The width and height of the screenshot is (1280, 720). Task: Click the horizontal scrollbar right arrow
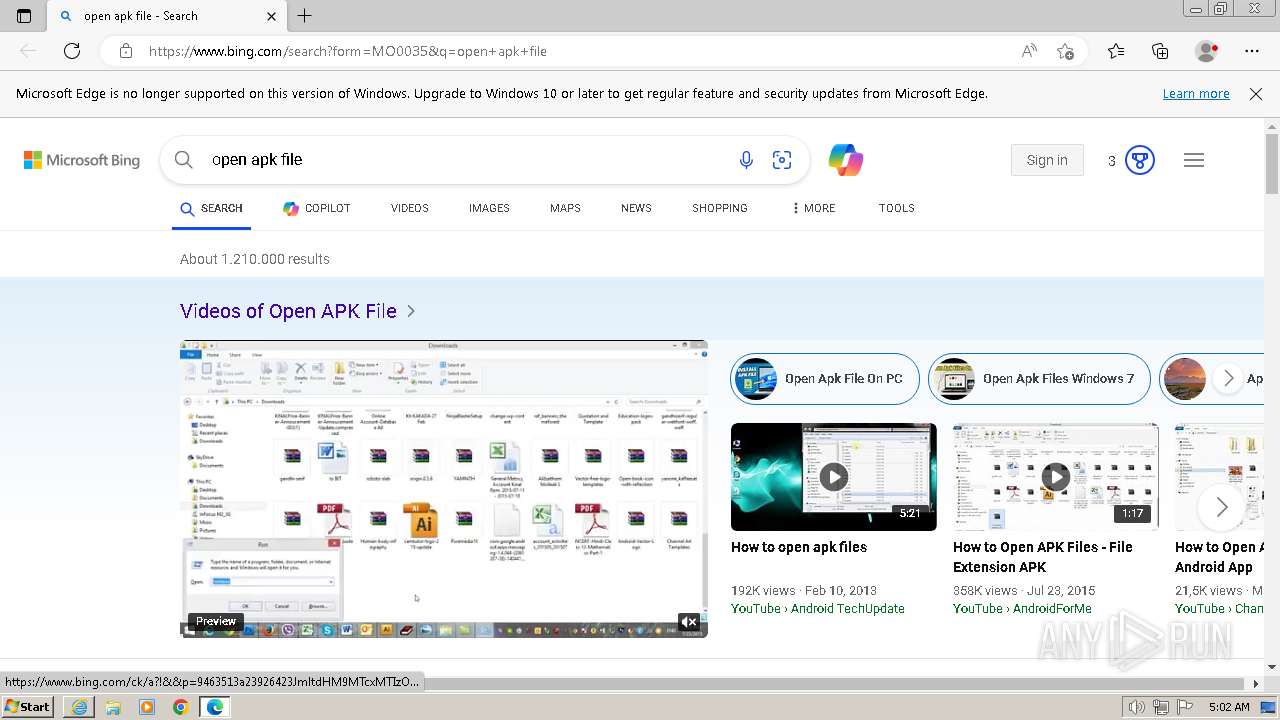click(x=1256, y=684)
